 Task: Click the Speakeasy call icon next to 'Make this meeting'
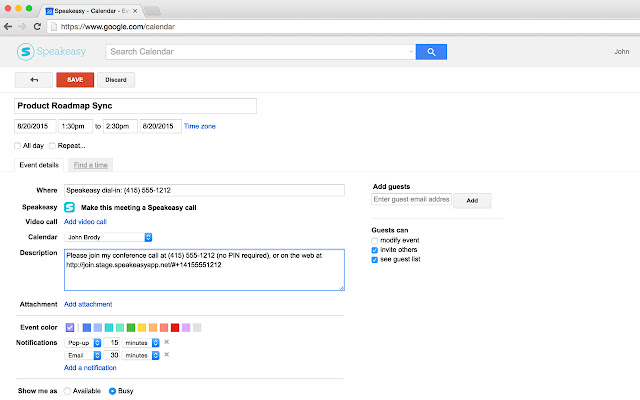[69, 207]
